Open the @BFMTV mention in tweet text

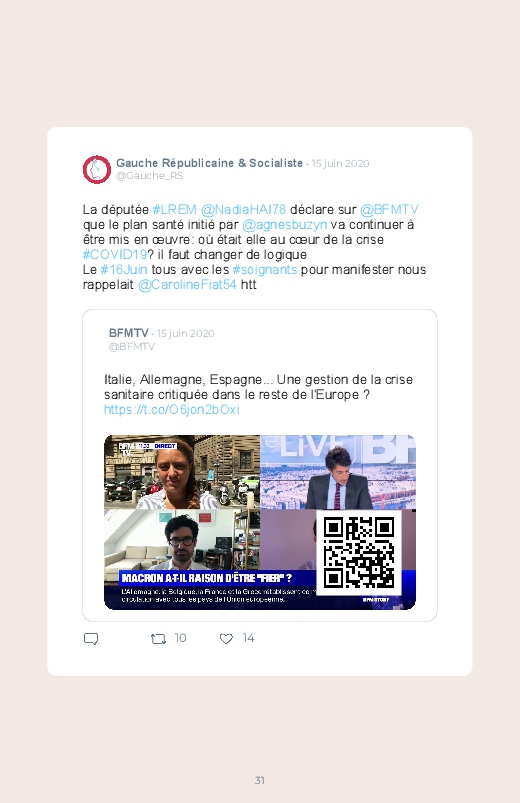click(389, 209)
